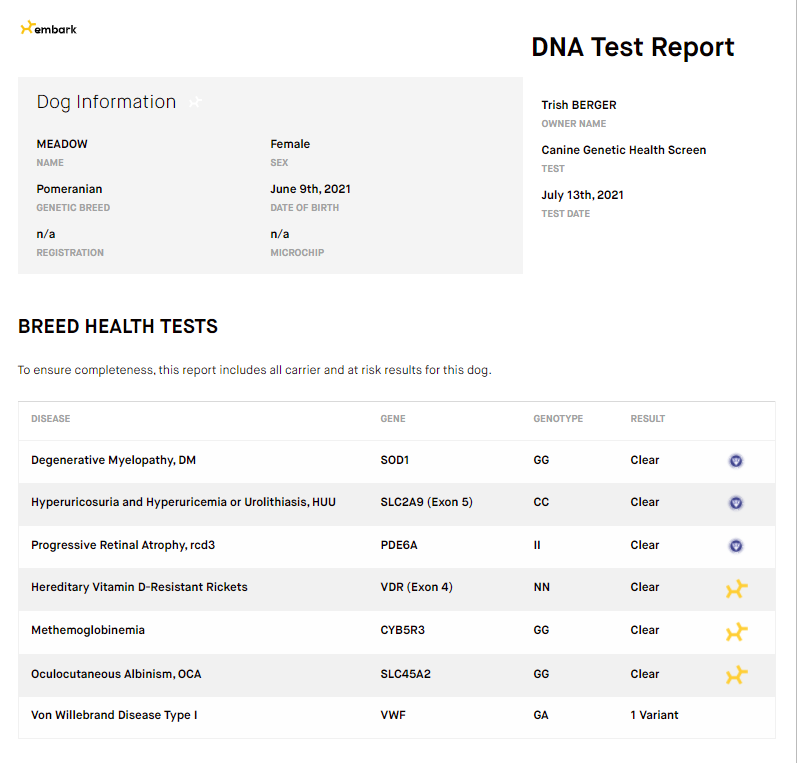Click the badge icon on Degenerative Myelopathy row
Image resolution: width=798 pixels, height=763 pixels.
pyautogui.click(x=735, y=461)
